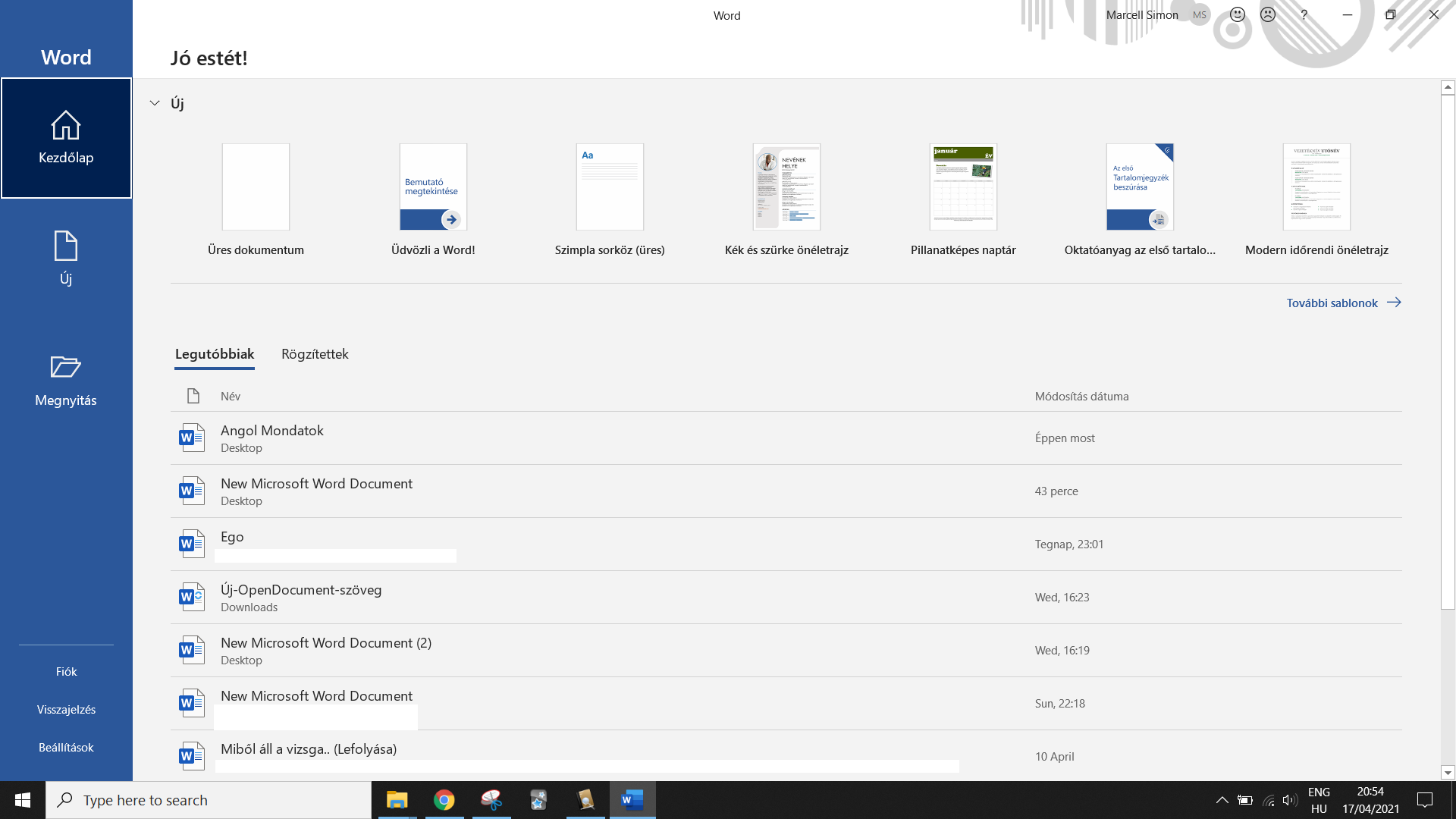Collapse the Új templates section chevron
This screenshot has height=819, width=1456.
[155, 103]
